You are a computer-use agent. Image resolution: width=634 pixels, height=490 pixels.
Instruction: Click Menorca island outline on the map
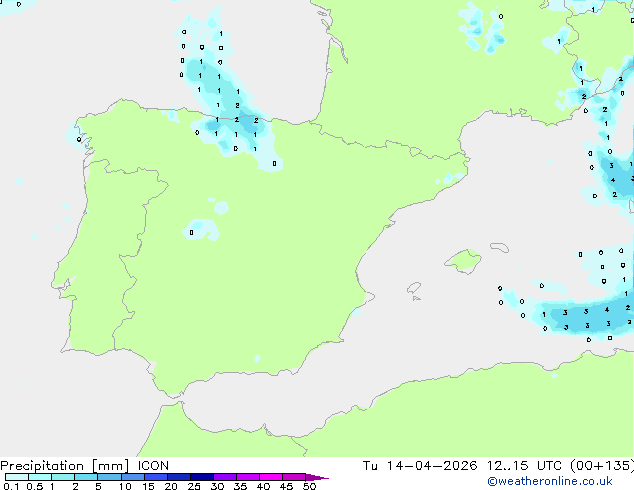[499, 247]
